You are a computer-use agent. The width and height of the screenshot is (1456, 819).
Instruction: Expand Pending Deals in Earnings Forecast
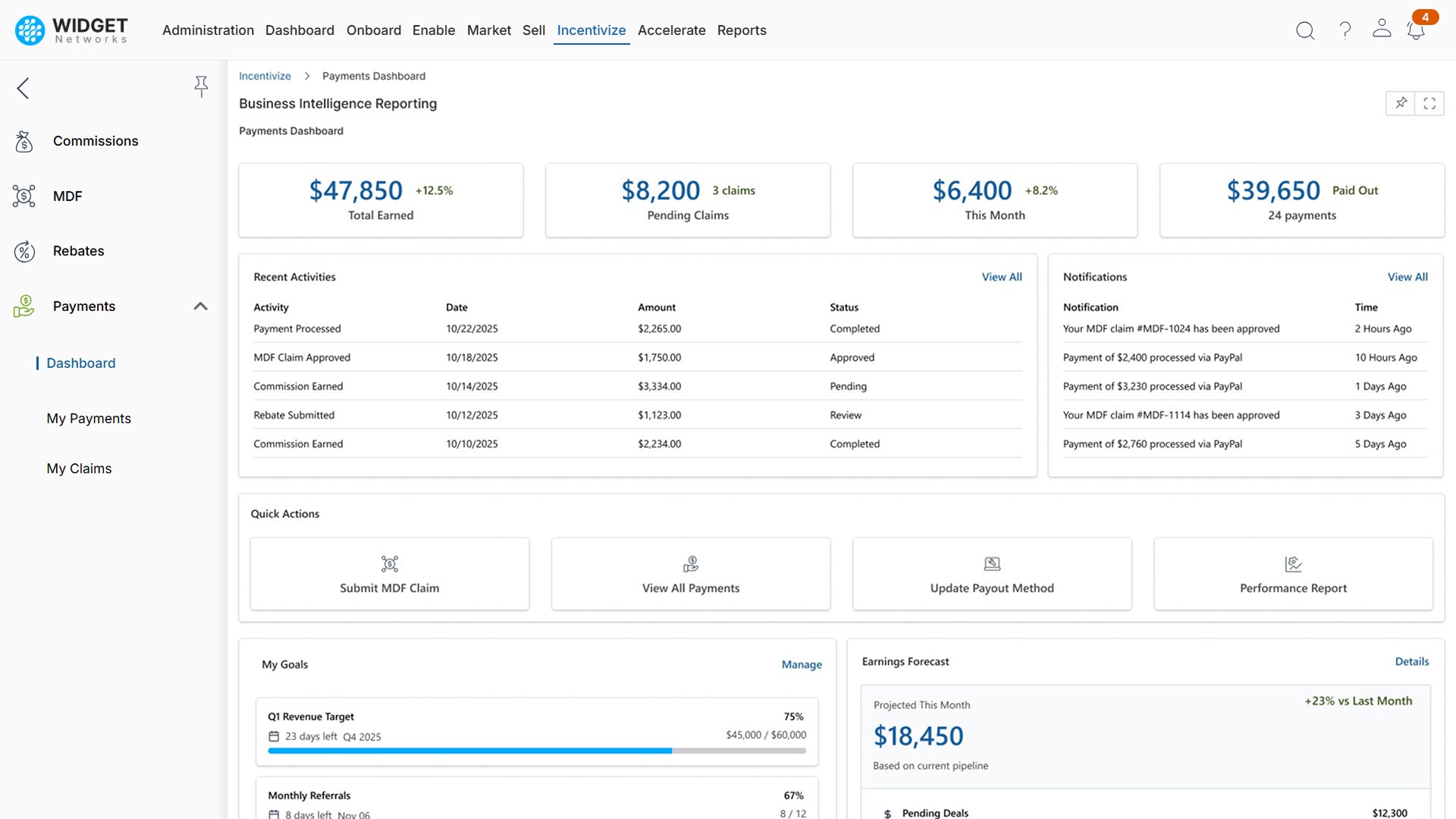[x=934, y=812]
